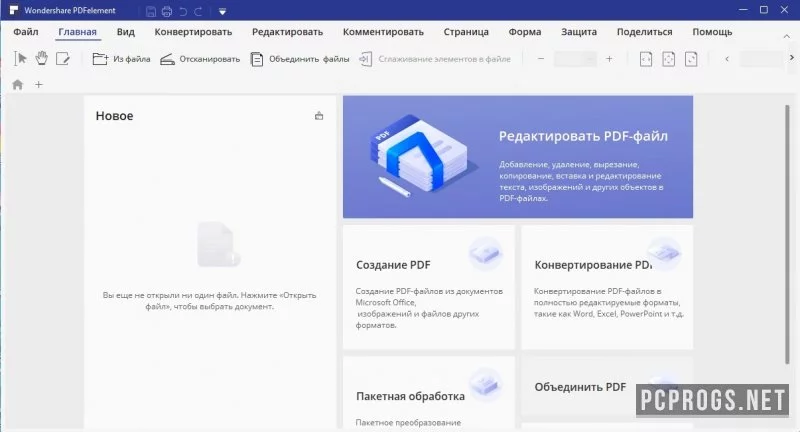Create PDF from file via "Из файла"

(x=121, y=59)
